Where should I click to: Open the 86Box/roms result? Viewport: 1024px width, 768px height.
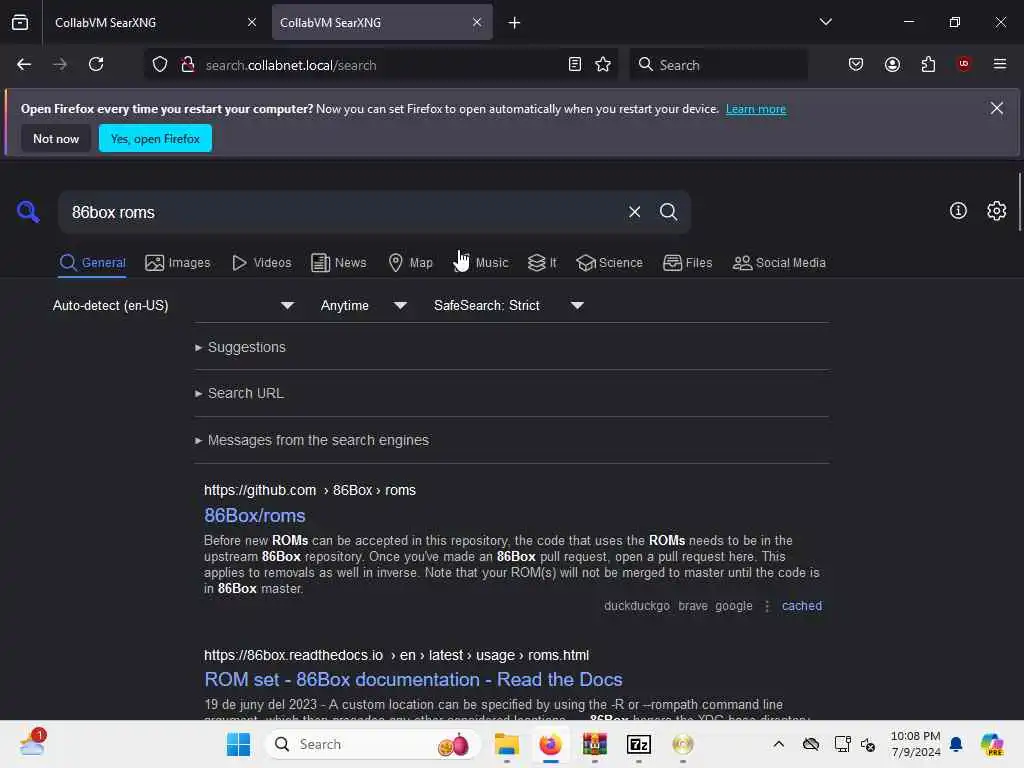(x=255, y=515)
